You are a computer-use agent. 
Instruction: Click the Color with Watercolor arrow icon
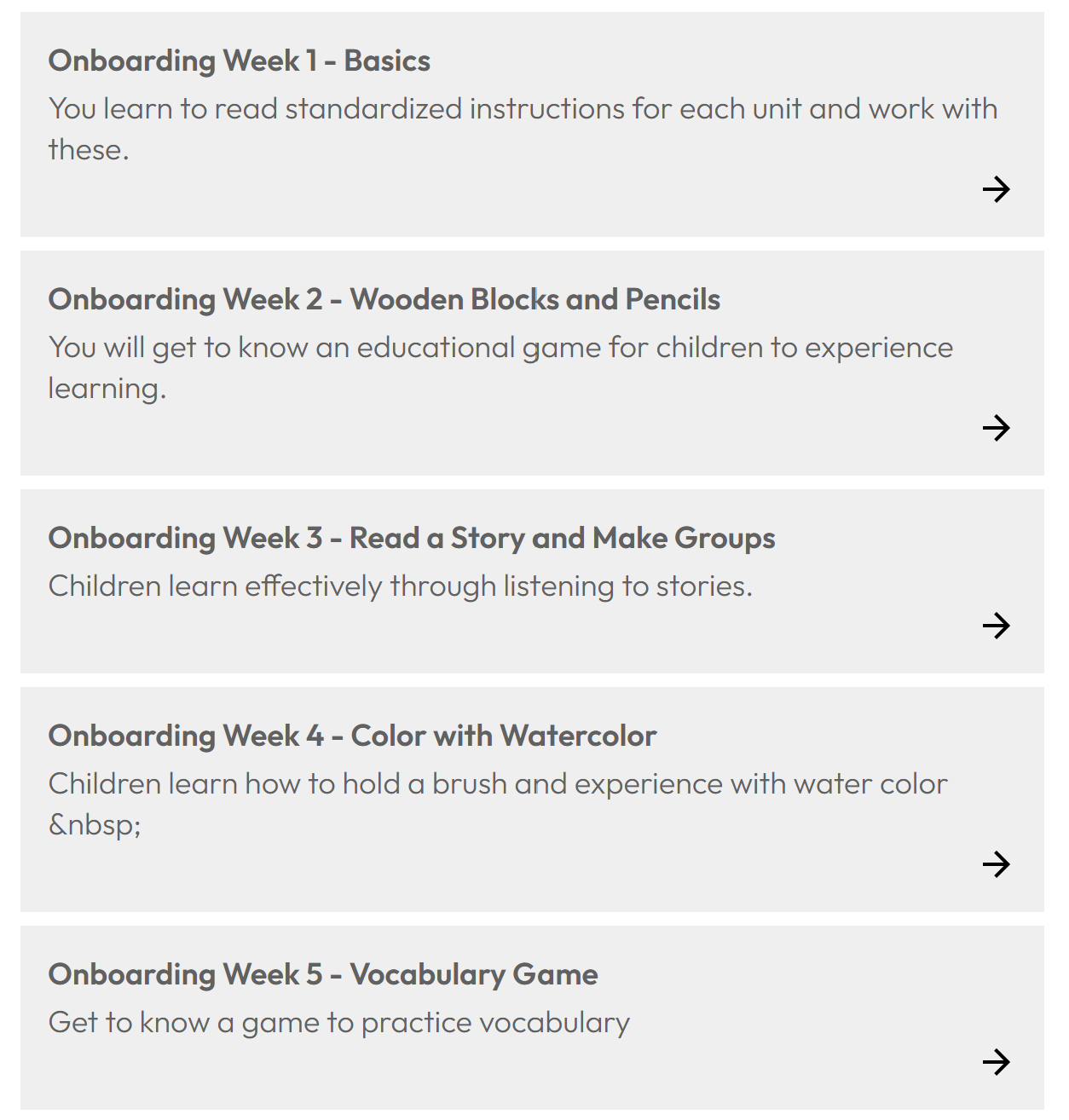pos(996,864)
